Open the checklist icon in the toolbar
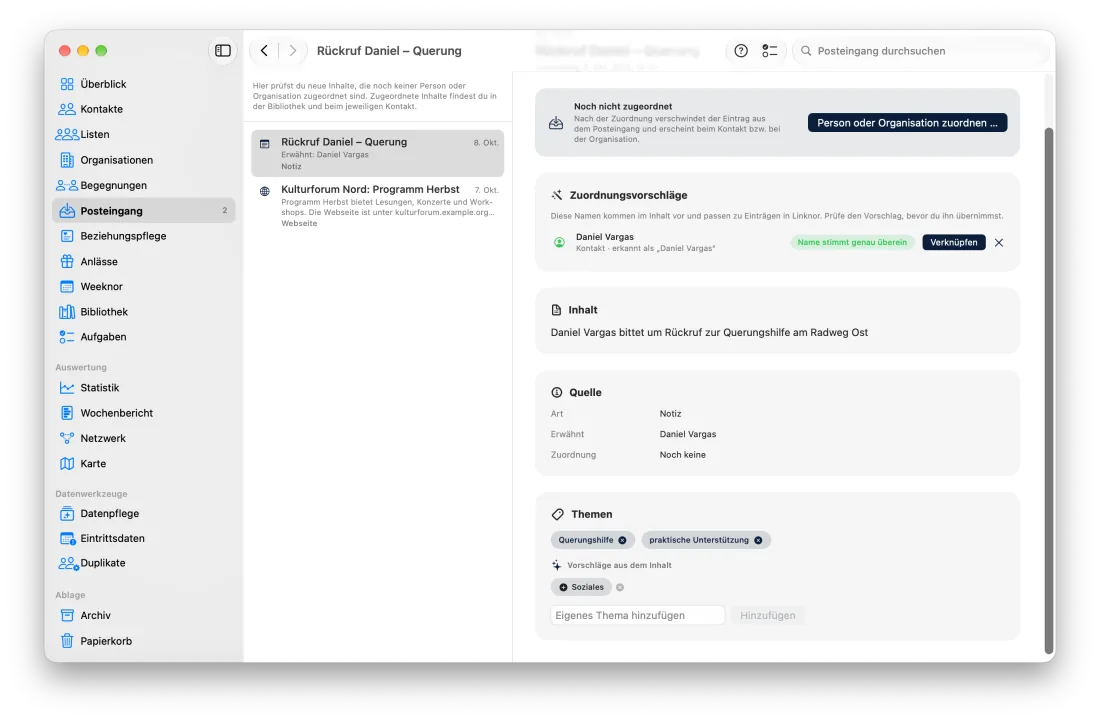This screenshot has height=721, width=1100. [770, 50]
